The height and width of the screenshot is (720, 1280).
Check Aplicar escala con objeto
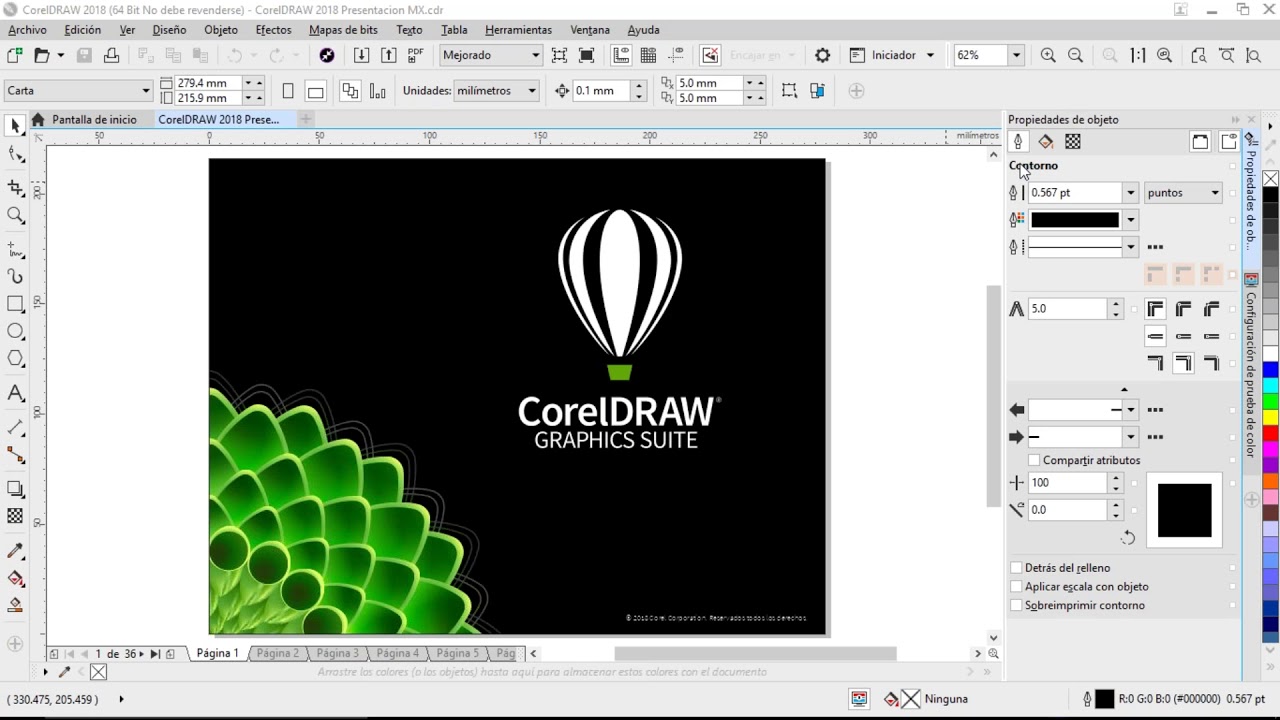coord(1016,587)
